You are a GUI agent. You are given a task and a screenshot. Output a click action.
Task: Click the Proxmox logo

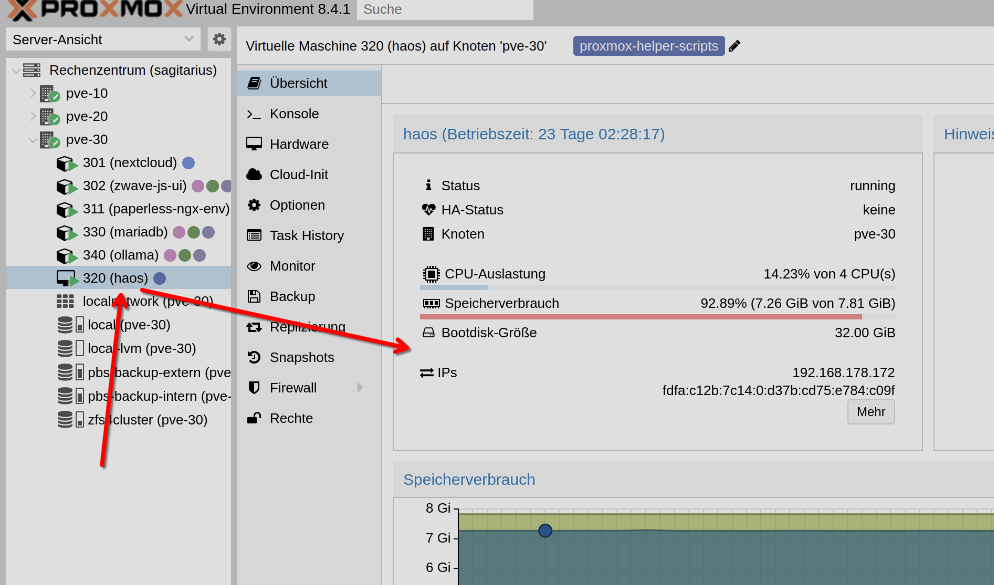click(x=96, y=10)
